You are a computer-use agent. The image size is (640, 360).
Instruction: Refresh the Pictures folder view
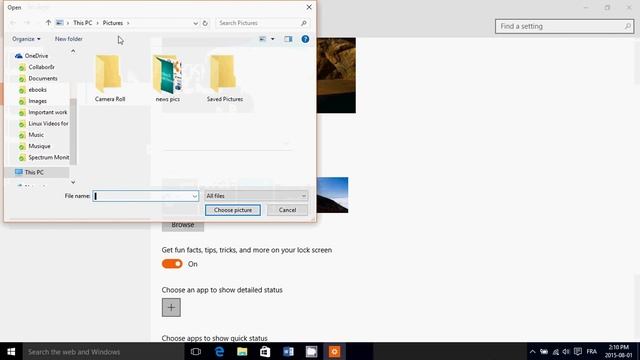pyautogui.click(x=205, y=23)
